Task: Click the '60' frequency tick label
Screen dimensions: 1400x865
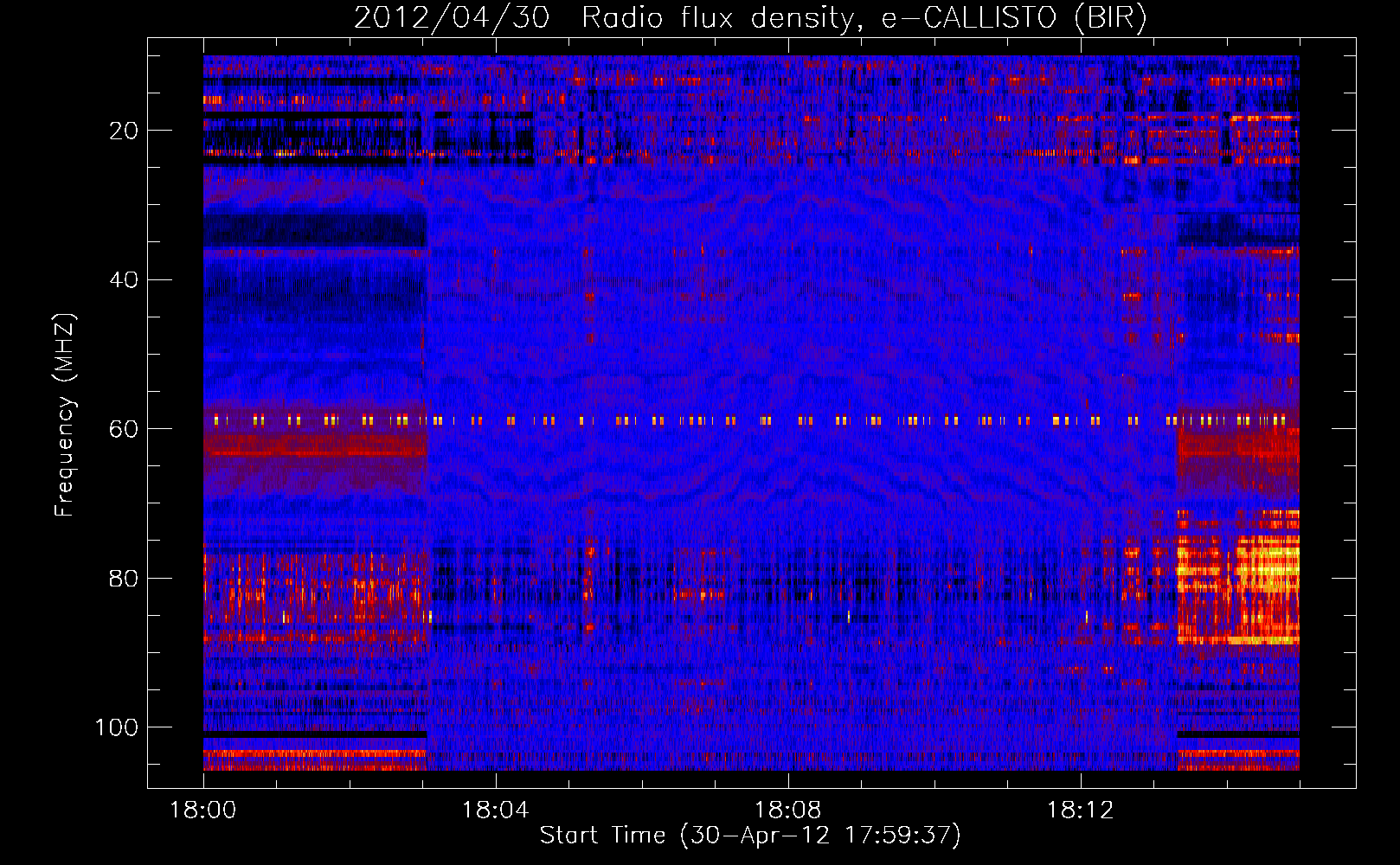Action: pyautogui.click(x=125, y=429)
